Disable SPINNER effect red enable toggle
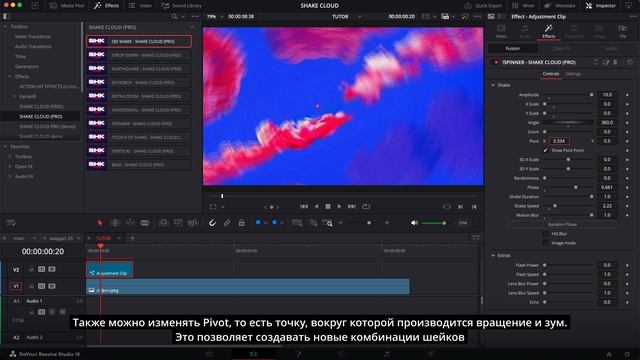This screenshot has height=360, width=640. [496, 62]
